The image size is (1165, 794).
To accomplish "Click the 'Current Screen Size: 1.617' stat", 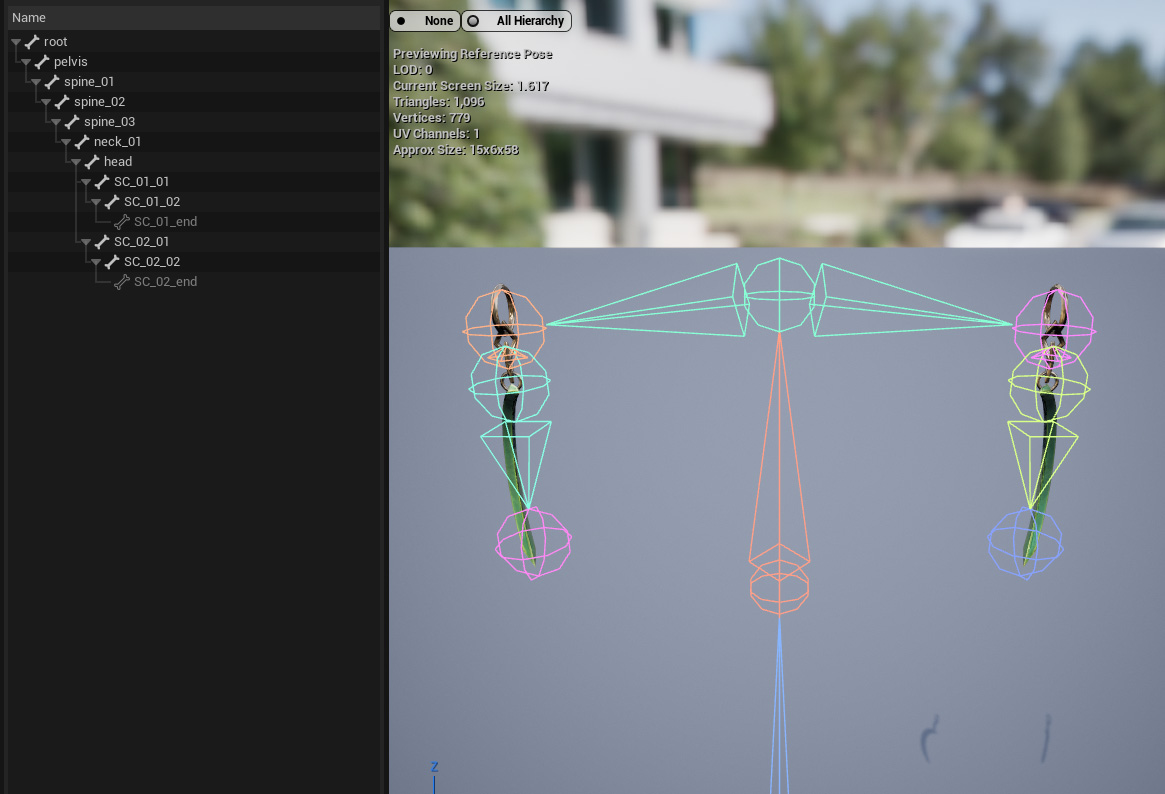I will point(471,86).
